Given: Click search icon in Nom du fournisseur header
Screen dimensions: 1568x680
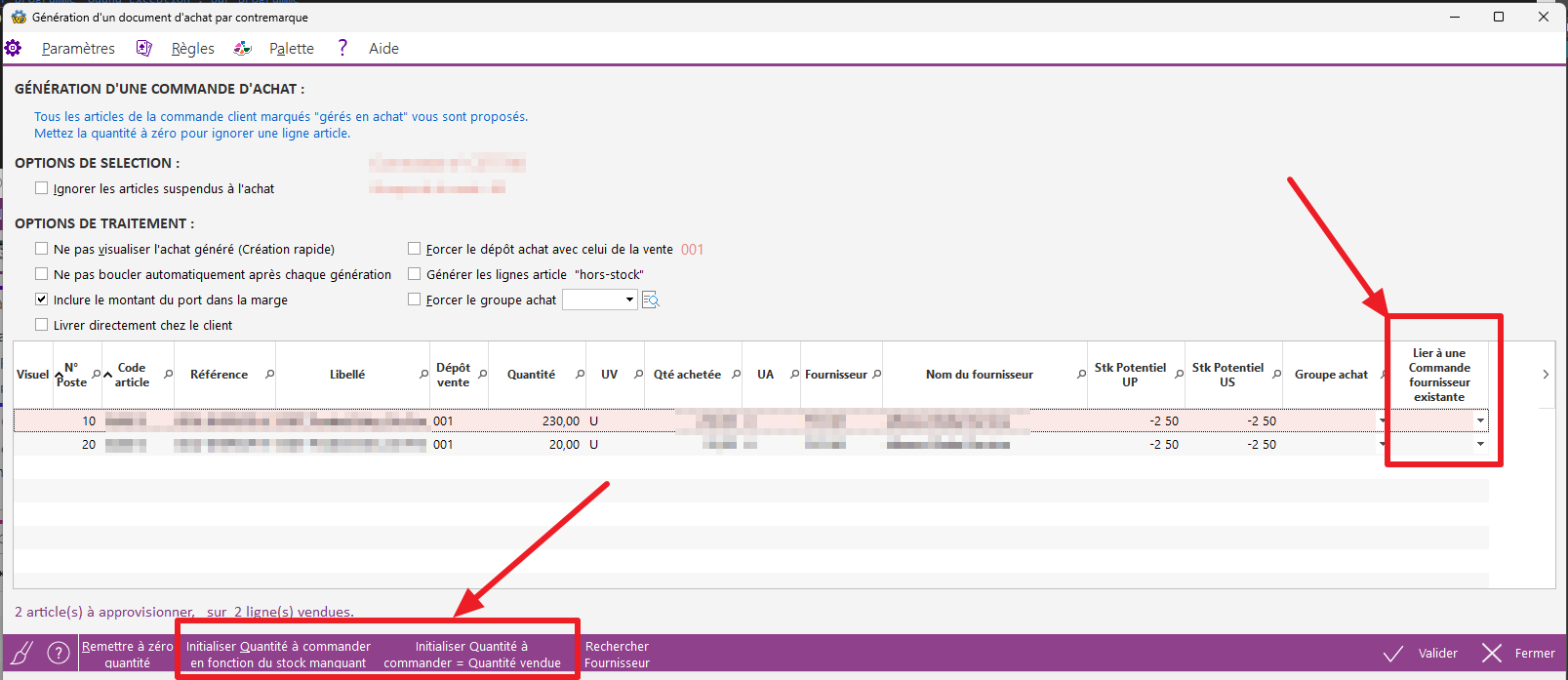Looking at the screenshot, I should pos(1081,375).
